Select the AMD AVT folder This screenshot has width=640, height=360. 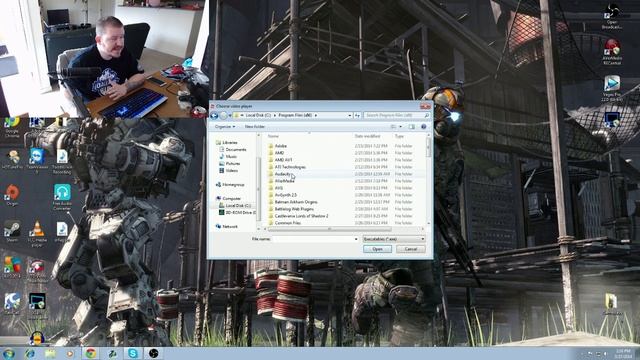[283, 160]
